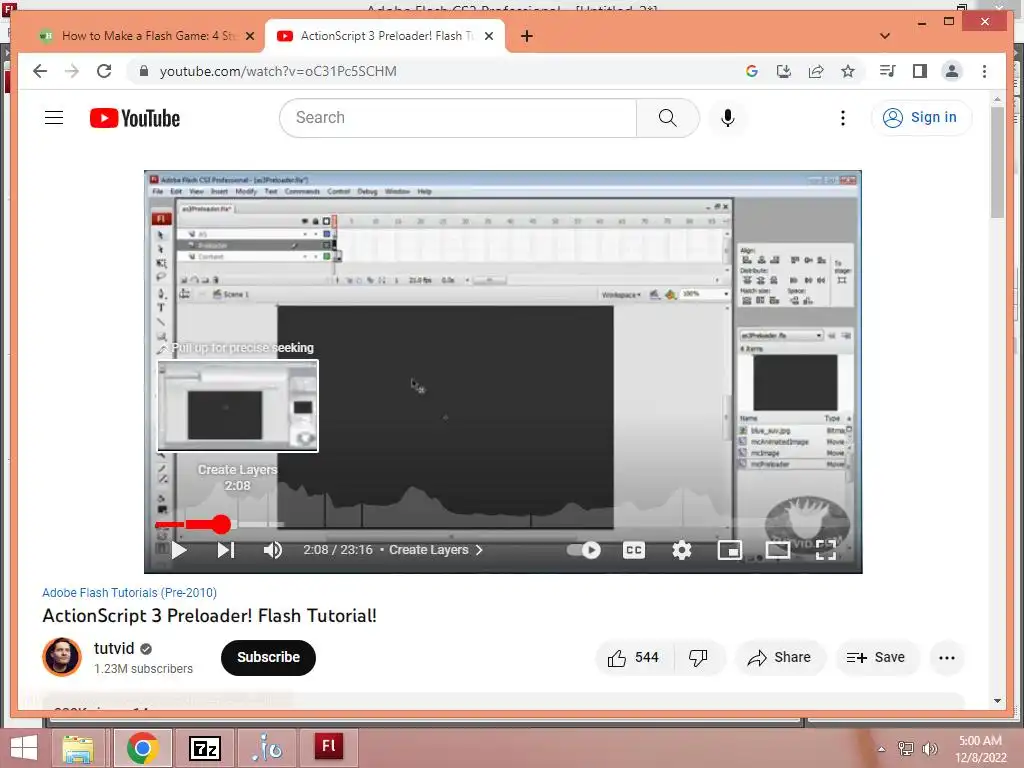This screenshot has width=1024, height=768.
Task: Click the search magnifier button
Action: [x=667, y=118]
